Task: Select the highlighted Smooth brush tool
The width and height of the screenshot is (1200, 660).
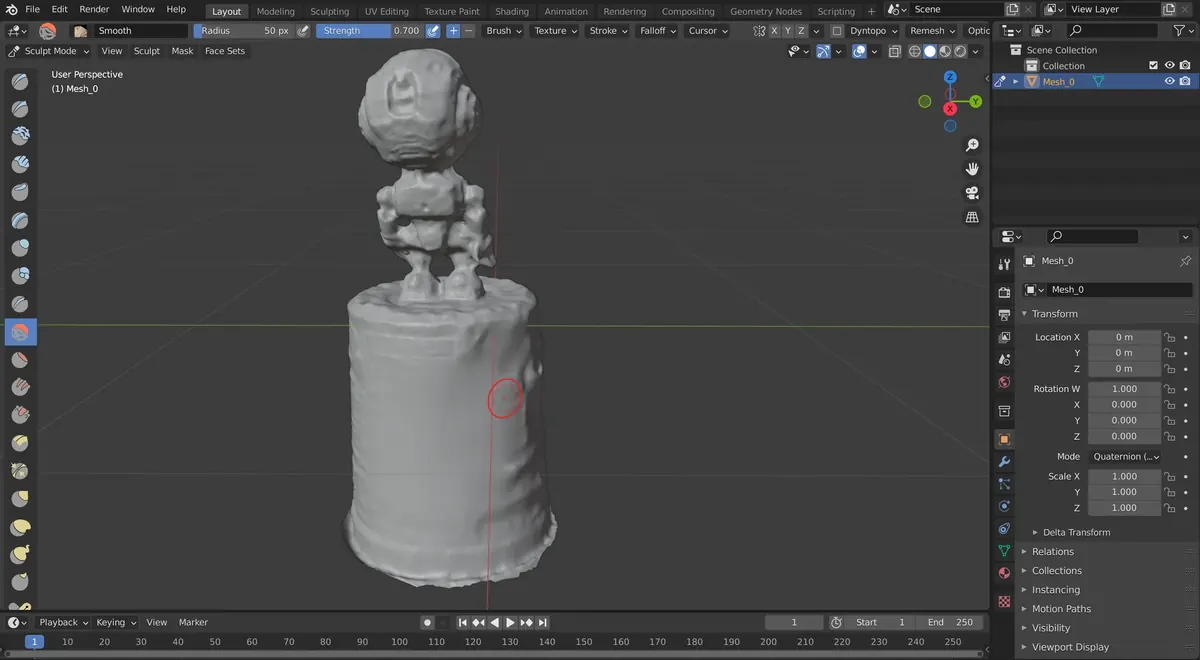Action: (20, 332)
